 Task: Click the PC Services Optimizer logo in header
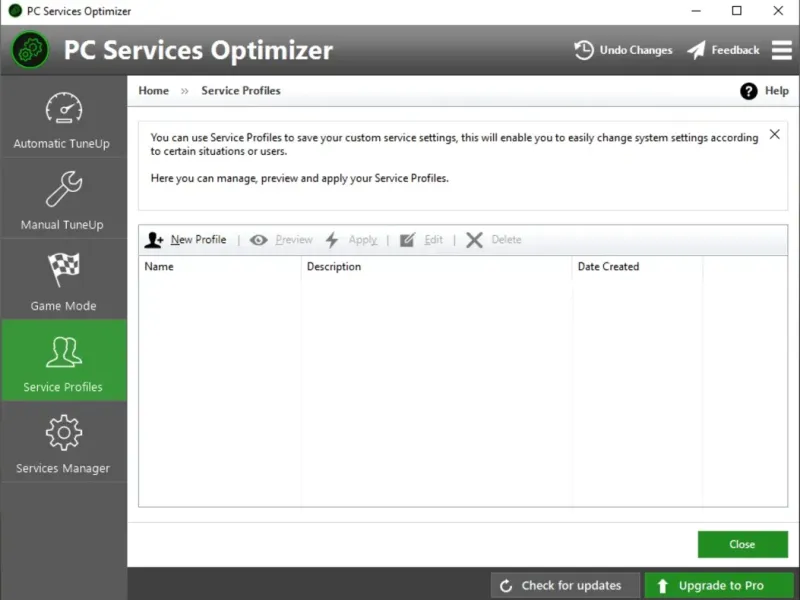[x=31, y=49]
